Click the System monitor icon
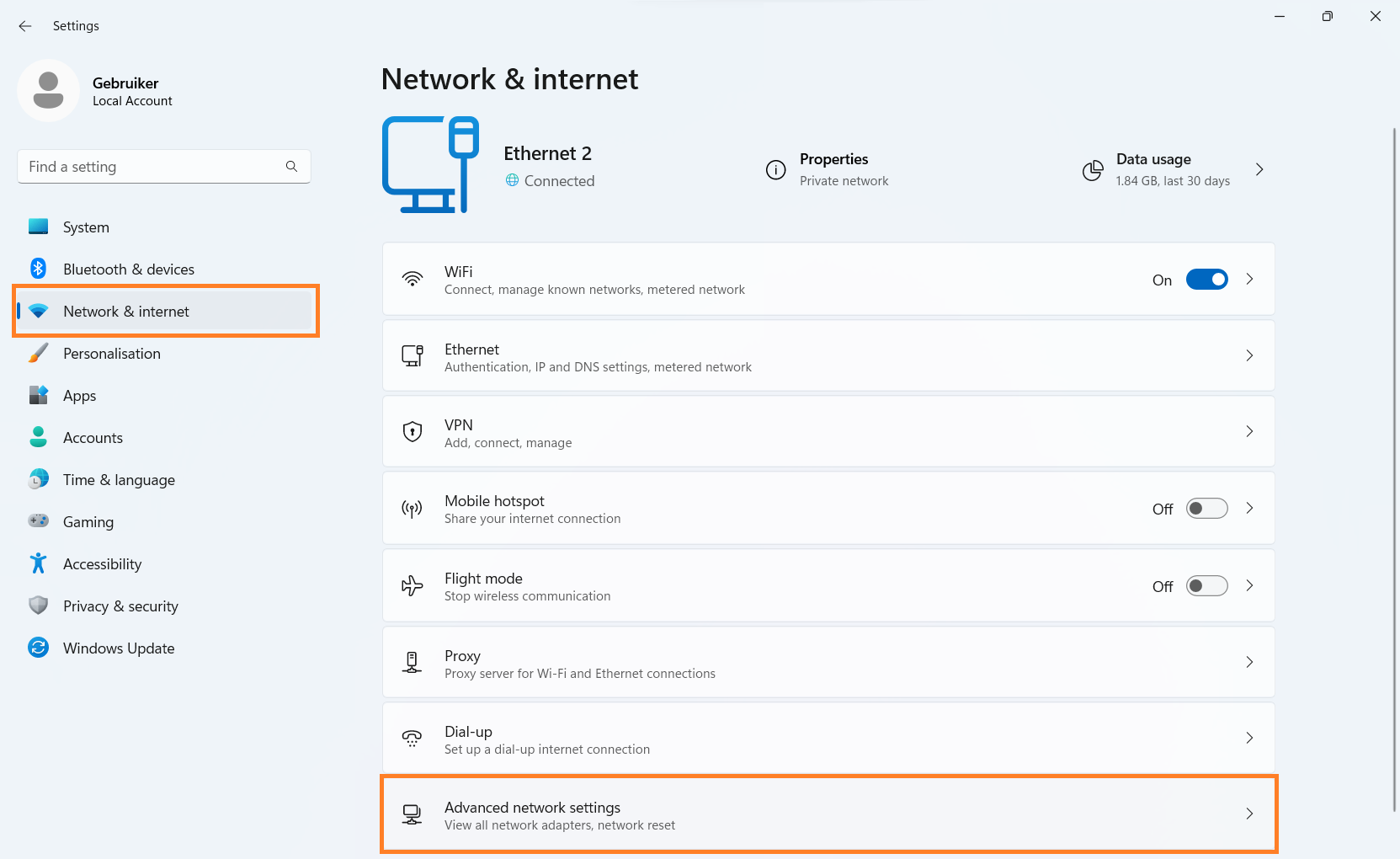 pos(38,227)
